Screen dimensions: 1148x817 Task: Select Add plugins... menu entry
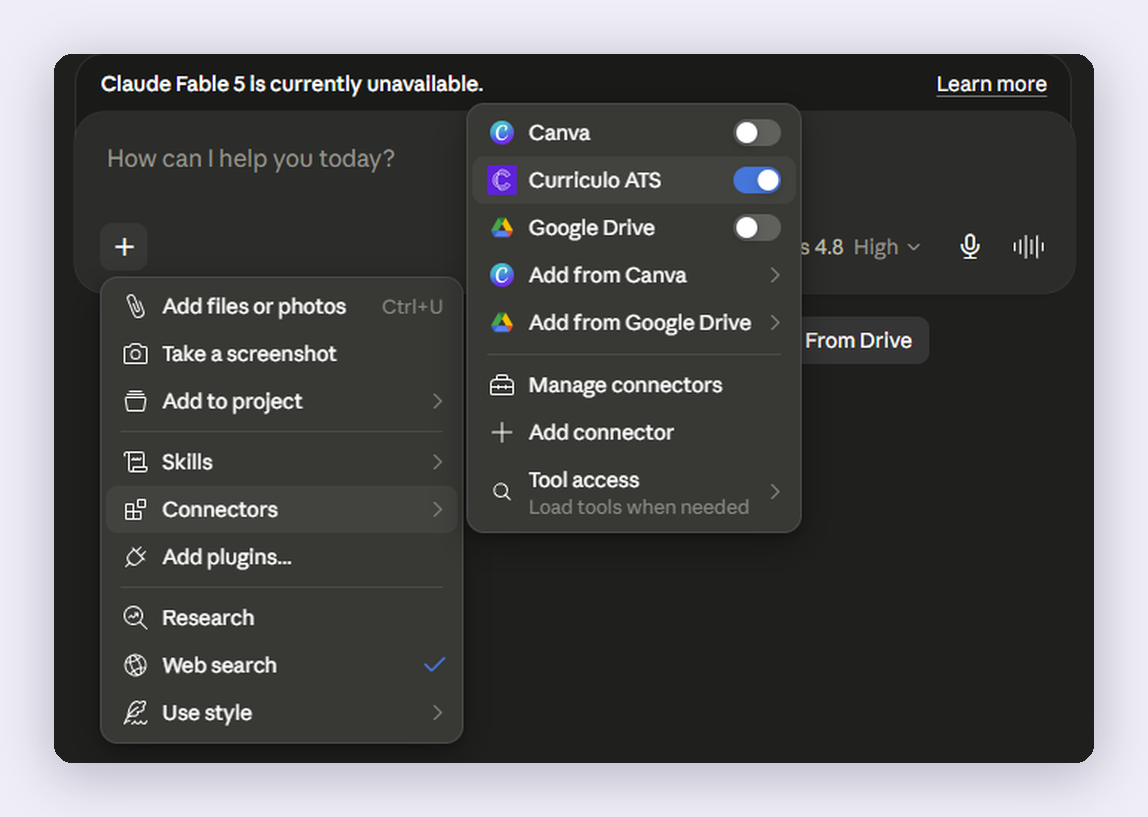coord(282,557)
